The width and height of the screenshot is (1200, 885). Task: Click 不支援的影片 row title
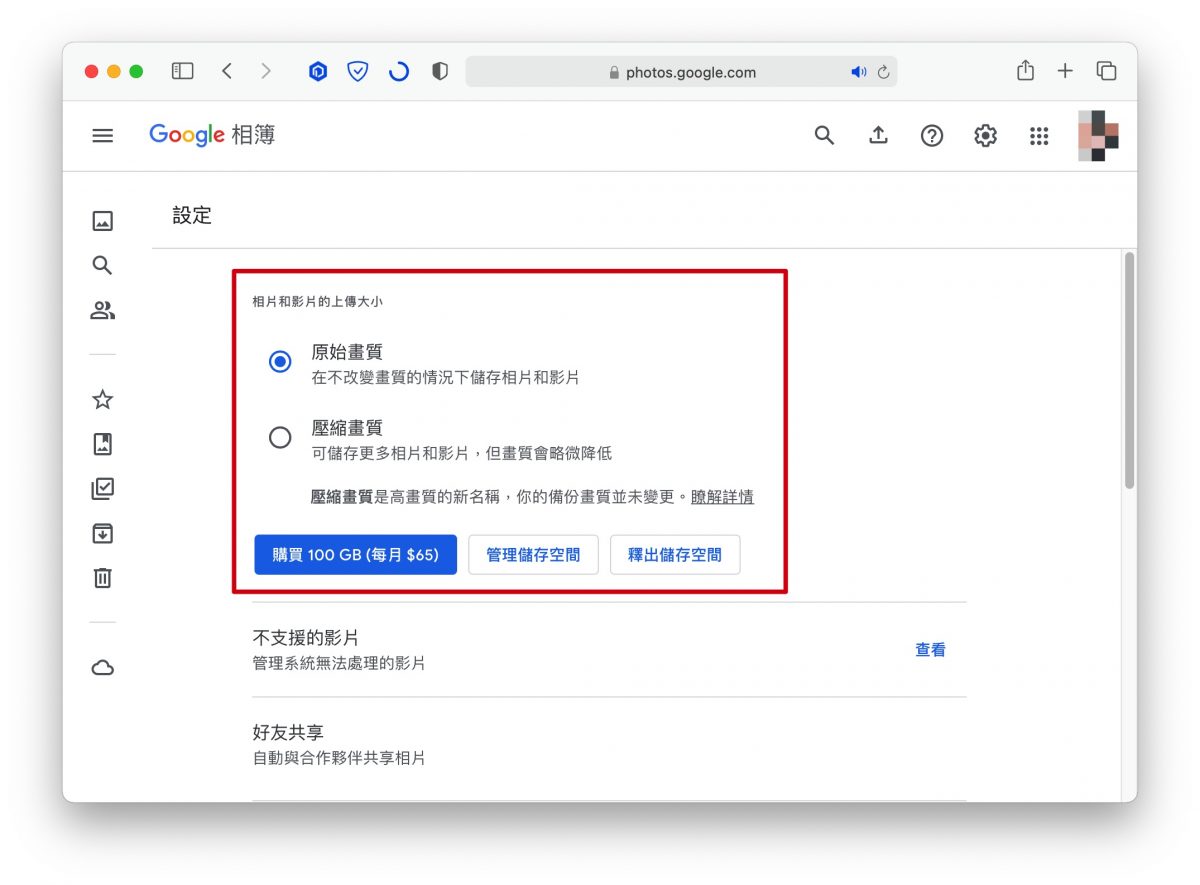point(306,637)
